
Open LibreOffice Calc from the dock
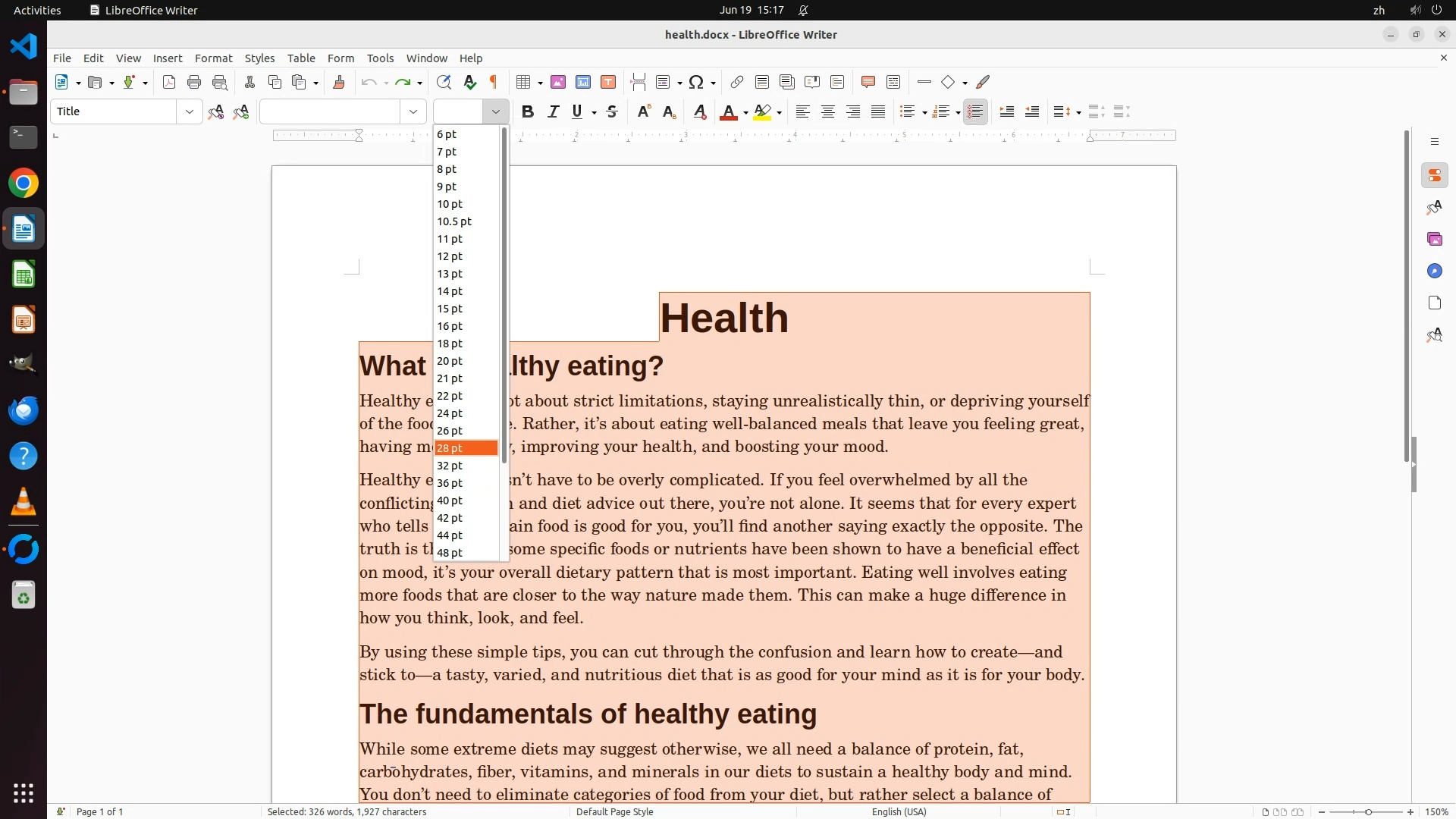click(x=24, y=275)
